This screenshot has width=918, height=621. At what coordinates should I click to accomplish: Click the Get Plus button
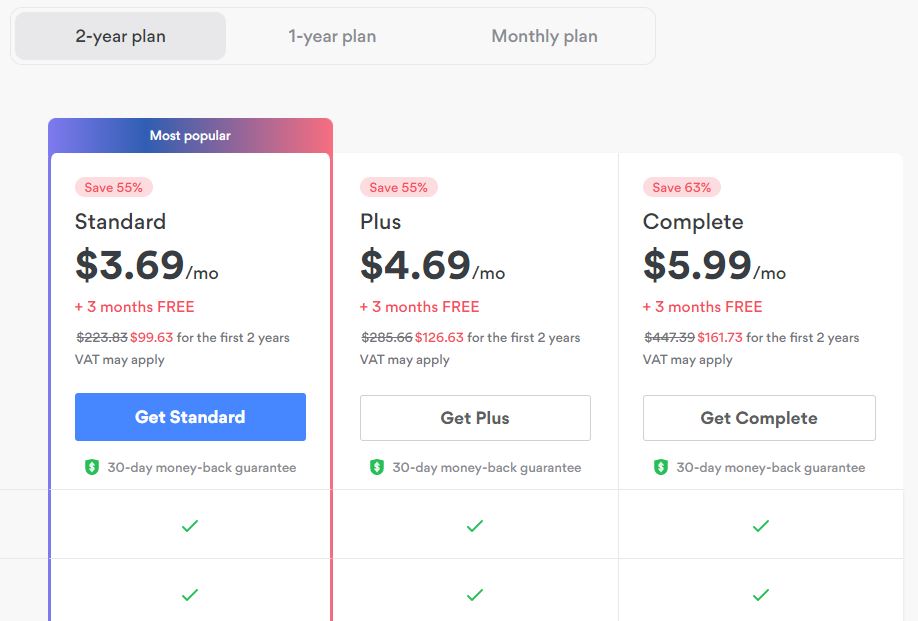[475, 418]
